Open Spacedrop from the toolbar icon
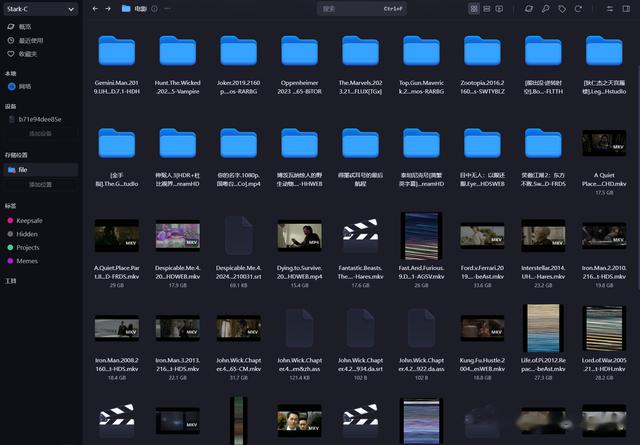640x445 pixels. [529, 9]
